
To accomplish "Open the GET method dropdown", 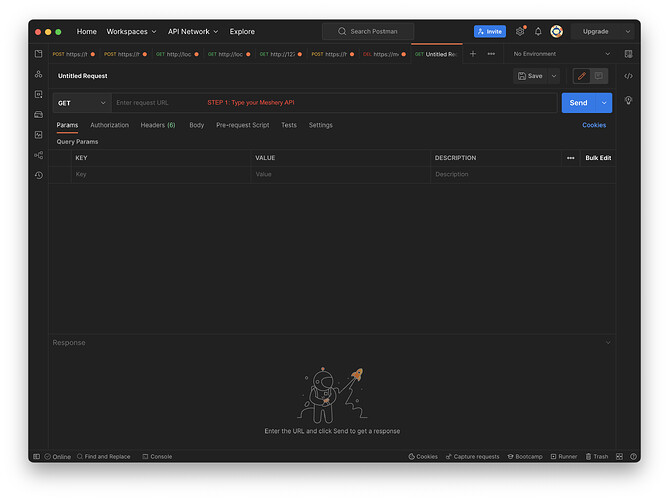I will (x=82, y=103).
